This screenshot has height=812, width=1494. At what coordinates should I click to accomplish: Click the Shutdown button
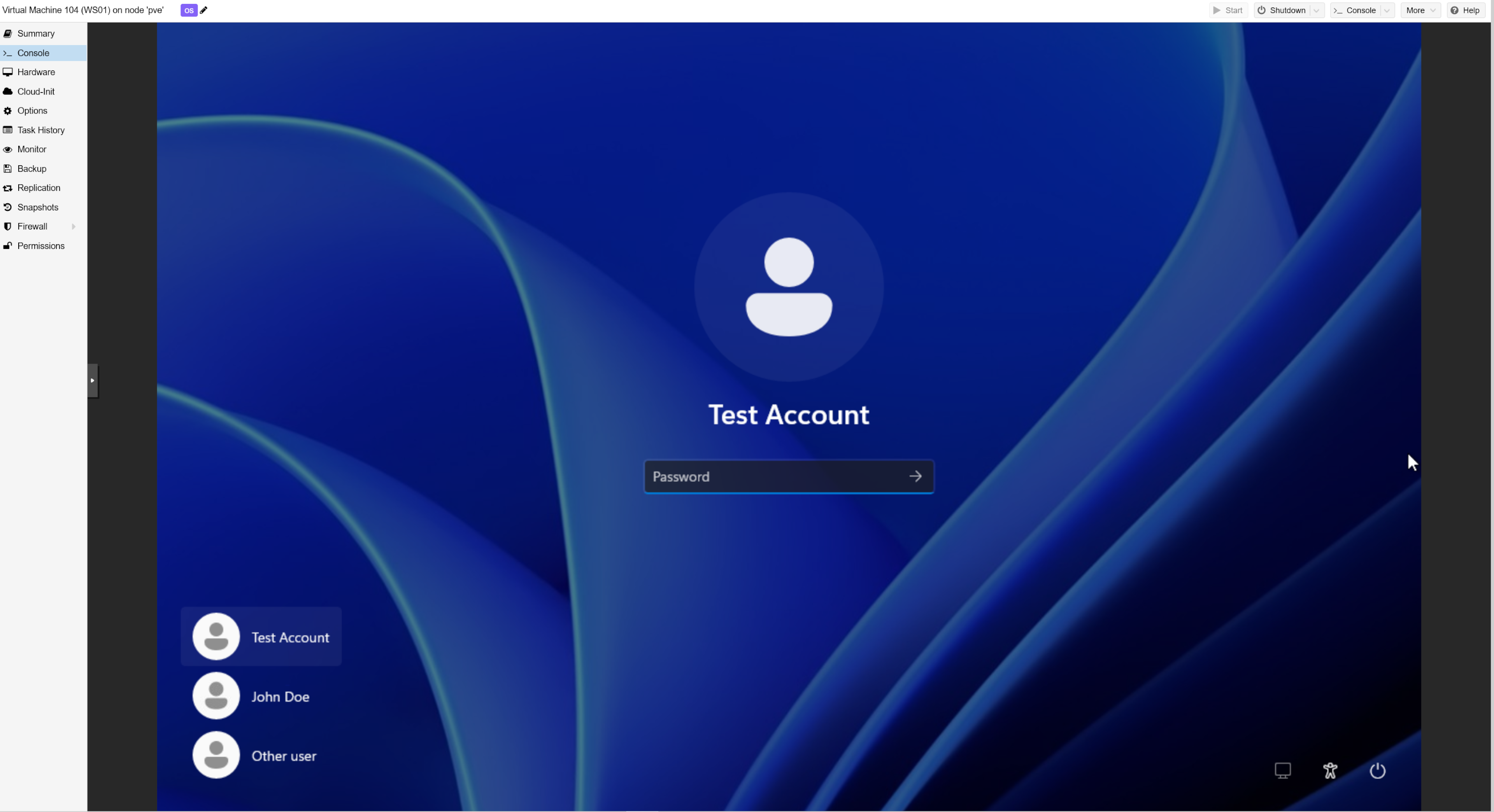pos(1282,10)
